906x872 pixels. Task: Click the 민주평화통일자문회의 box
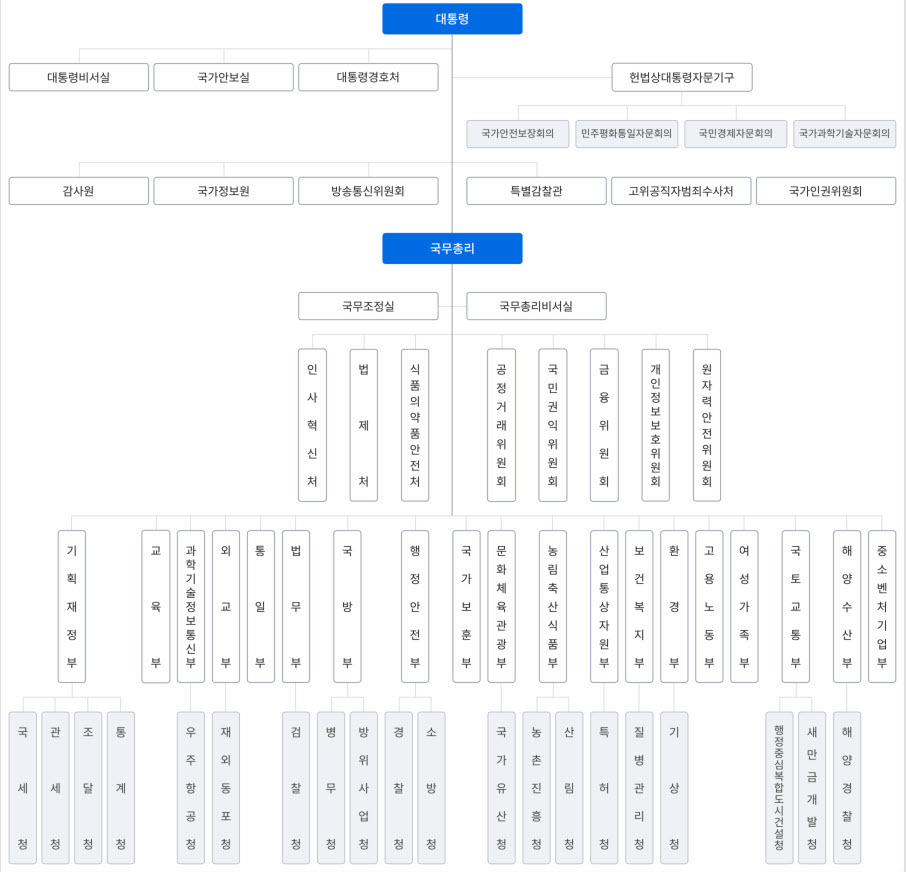[626, 134]
